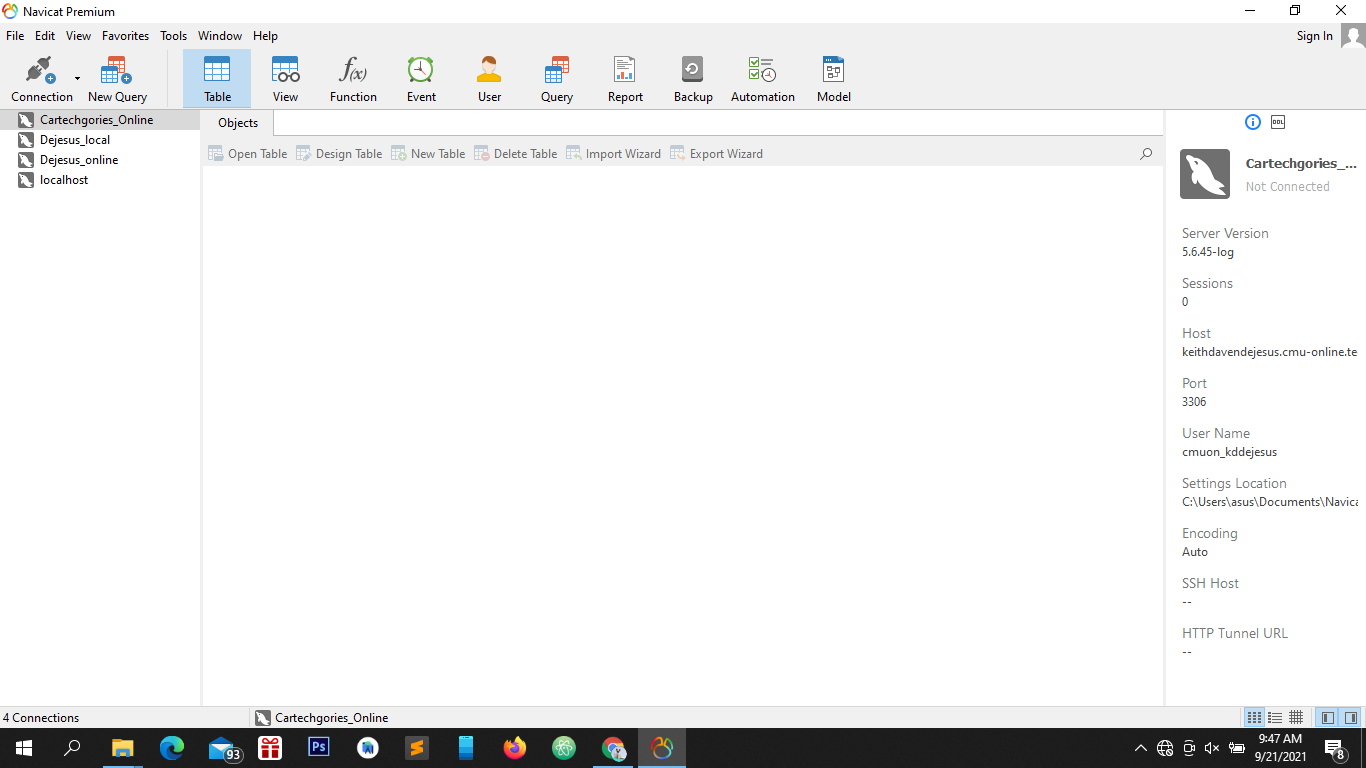Select the Model toolbar icon

833,79
